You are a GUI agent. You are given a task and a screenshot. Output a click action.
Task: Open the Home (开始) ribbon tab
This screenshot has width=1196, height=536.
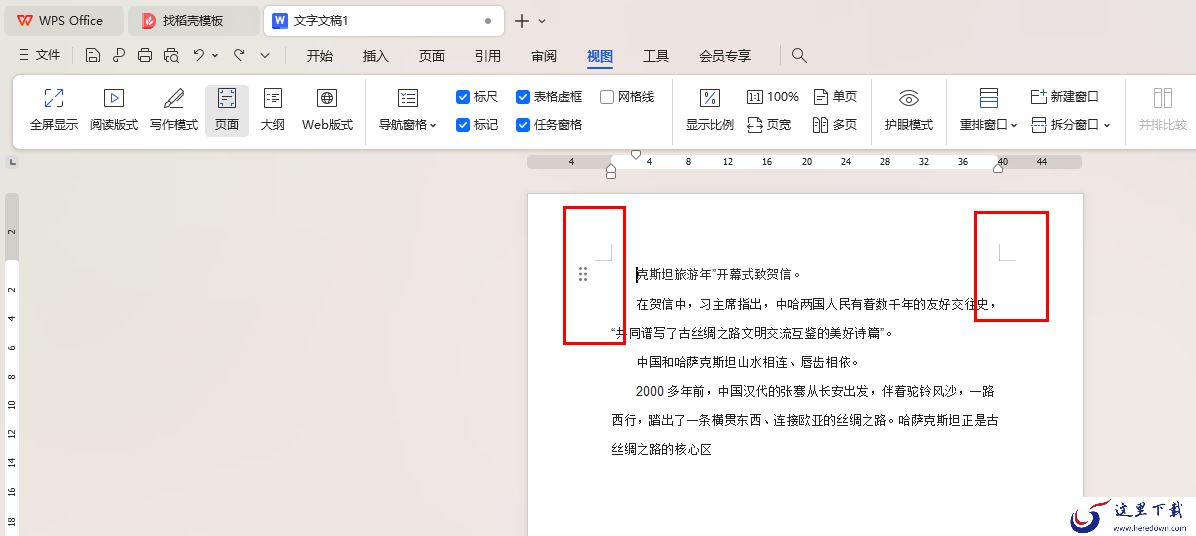(x=320, y=56)
